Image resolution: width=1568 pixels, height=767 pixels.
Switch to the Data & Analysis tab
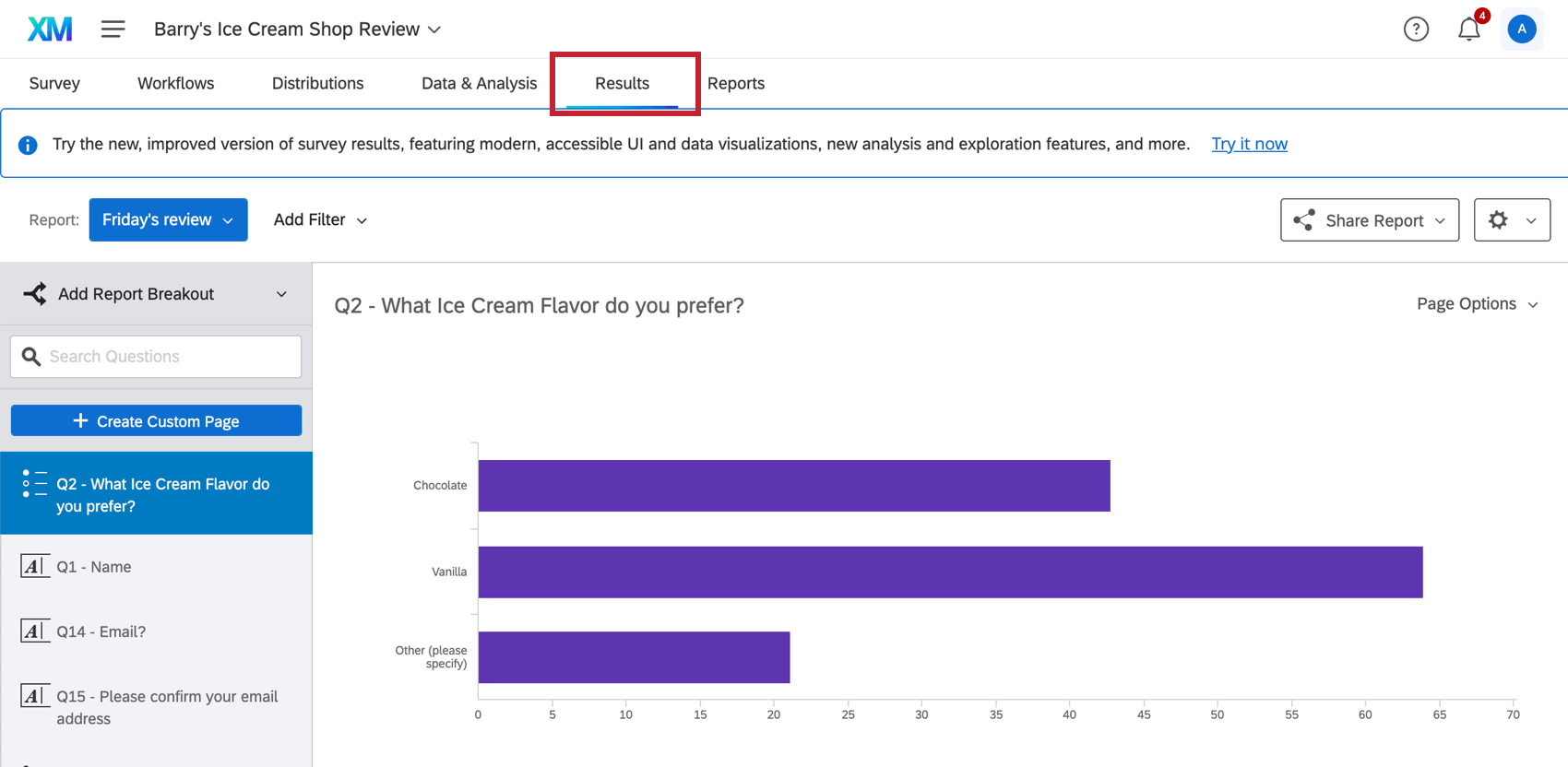click(479, 83)
